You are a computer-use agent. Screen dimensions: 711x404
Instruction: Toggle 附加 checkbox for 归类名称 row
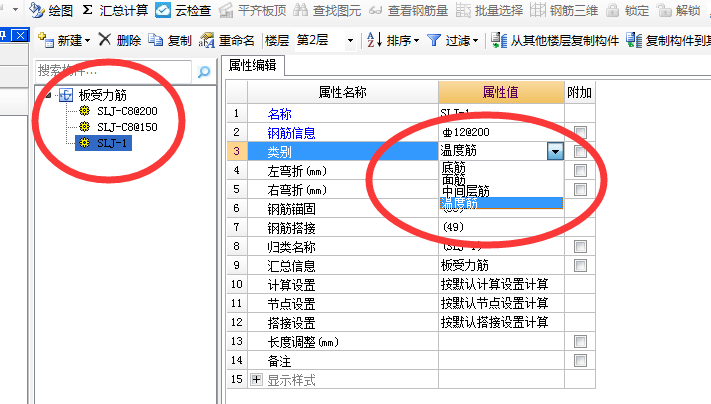tap(580, 247)
